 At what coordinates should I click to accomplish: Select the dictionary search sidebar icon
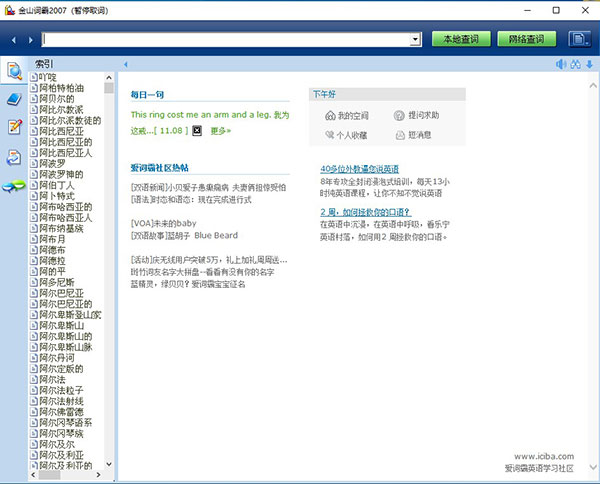(x=14, y=71)
